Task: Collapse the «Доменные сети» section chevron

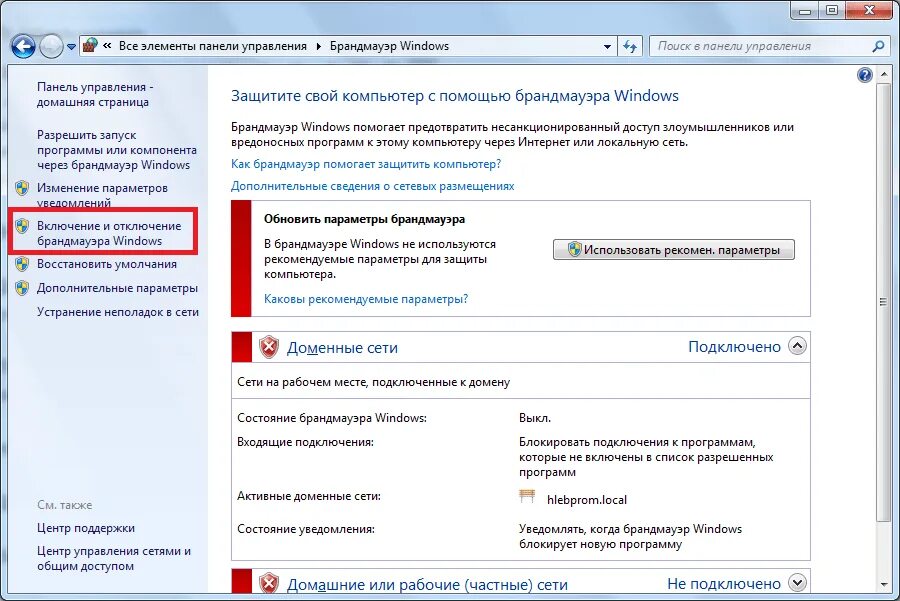Action: 797,346
